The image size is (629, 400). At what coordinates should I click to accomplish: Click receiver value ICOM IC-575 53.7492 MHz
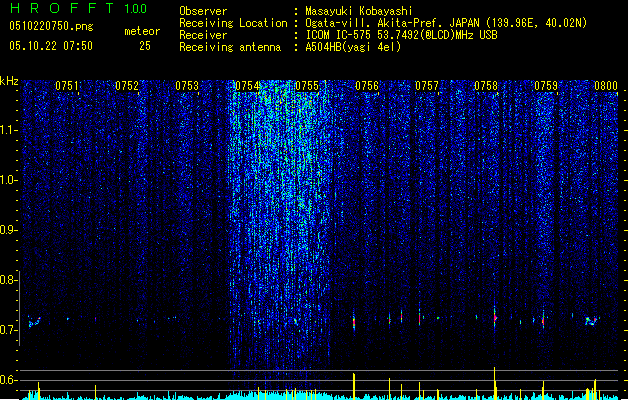click(x=401, y=35)
